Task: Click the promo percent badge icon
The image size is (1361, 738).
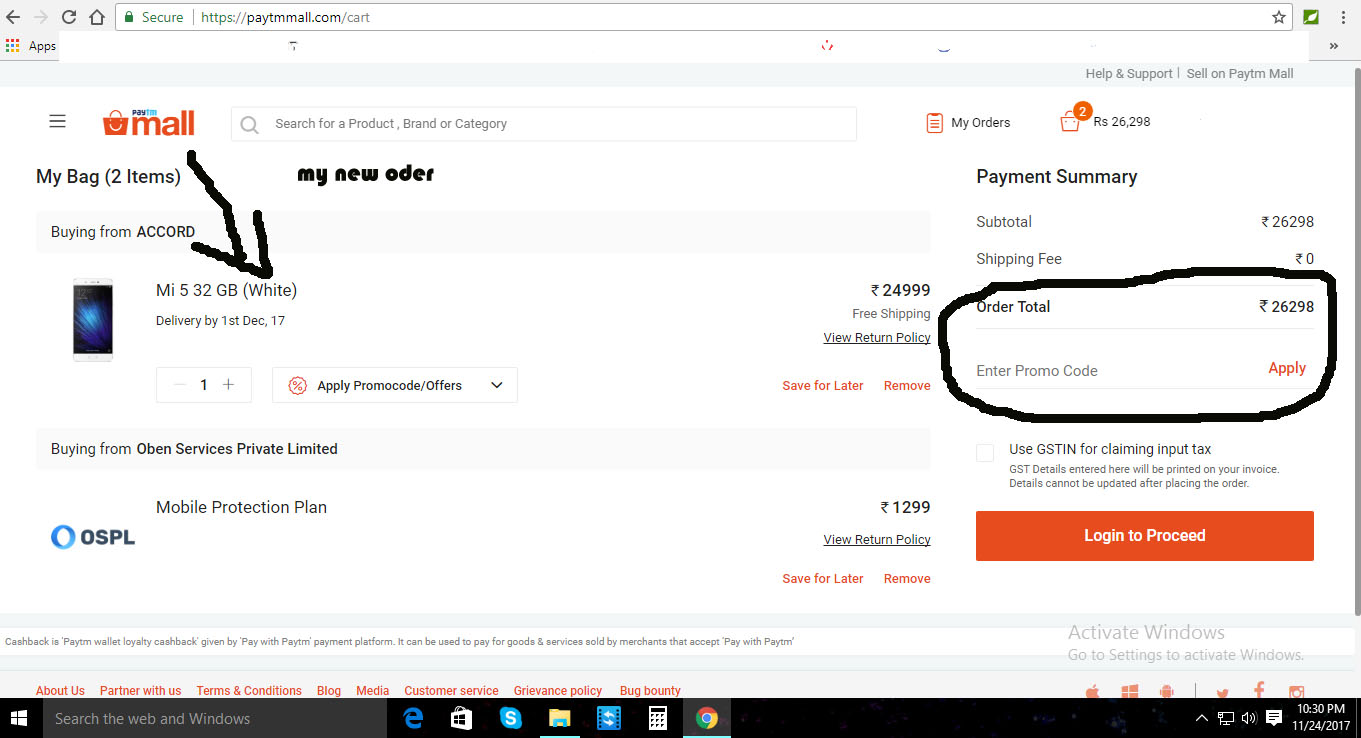Action: [297, 386]
